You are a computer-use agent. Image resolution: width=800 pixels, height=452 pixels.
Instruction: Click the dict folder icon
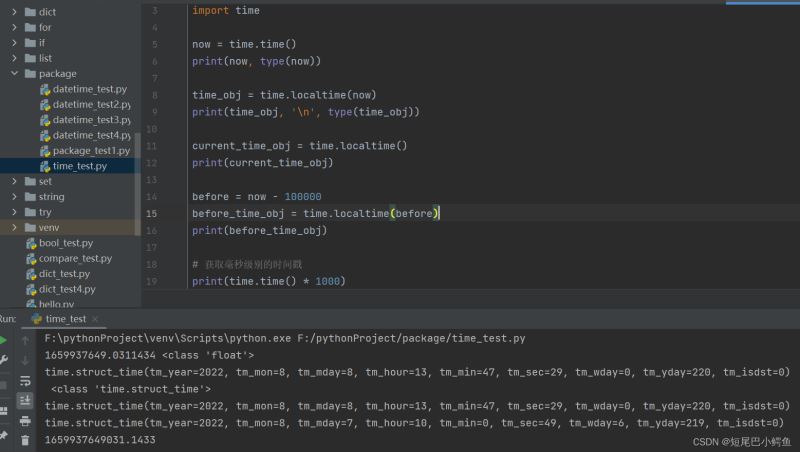tap(30, 12)
